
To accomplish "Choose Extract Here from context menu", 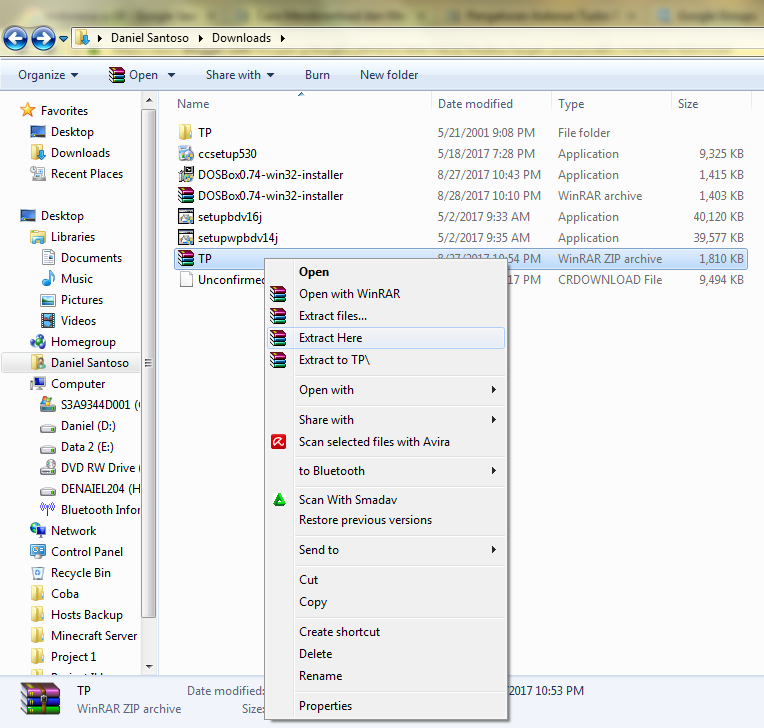I will (x=386, y=338).
